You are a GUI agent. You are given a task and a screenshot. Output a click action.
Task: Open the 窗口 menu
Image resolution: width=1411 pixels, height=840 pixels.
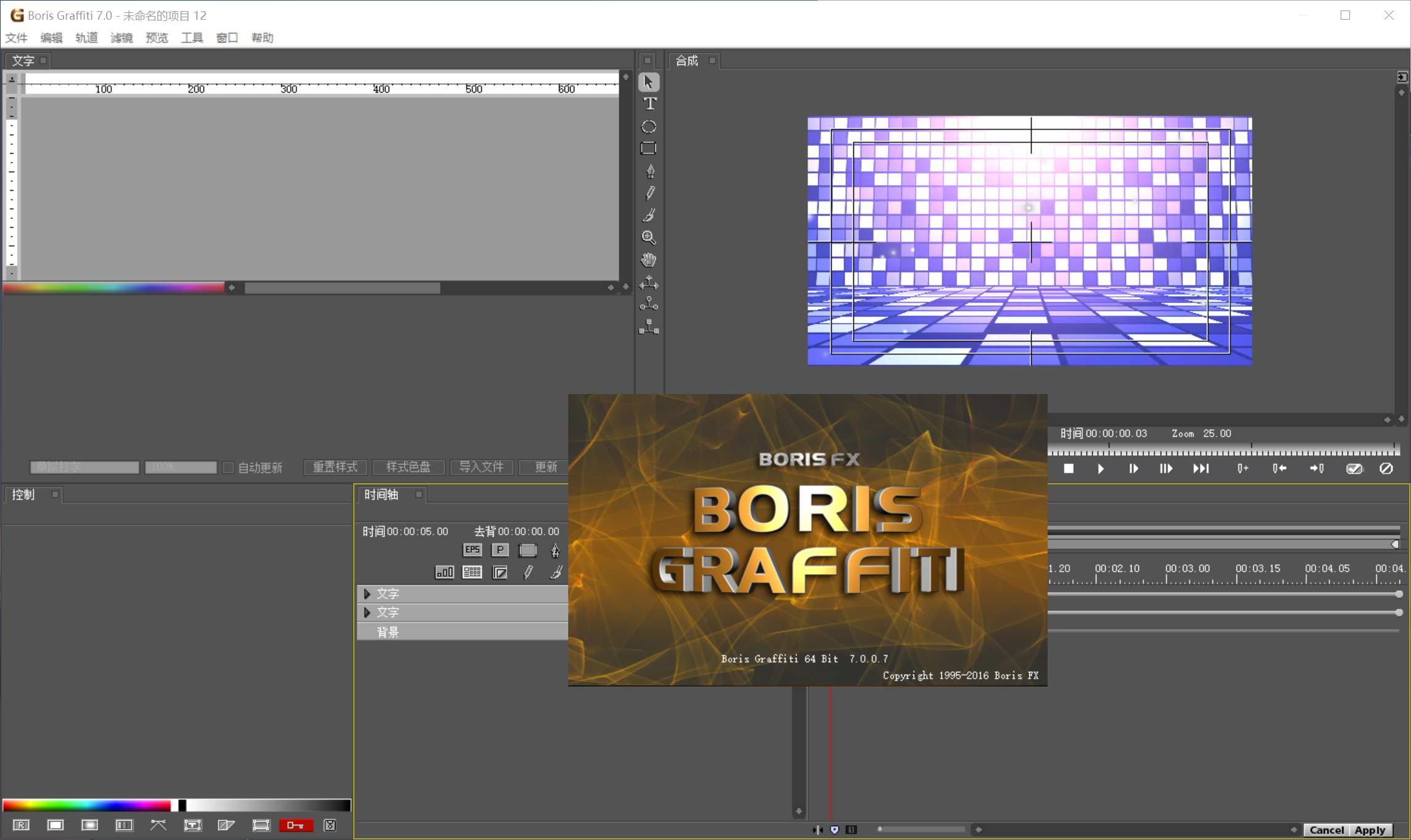tap(227, 38)
